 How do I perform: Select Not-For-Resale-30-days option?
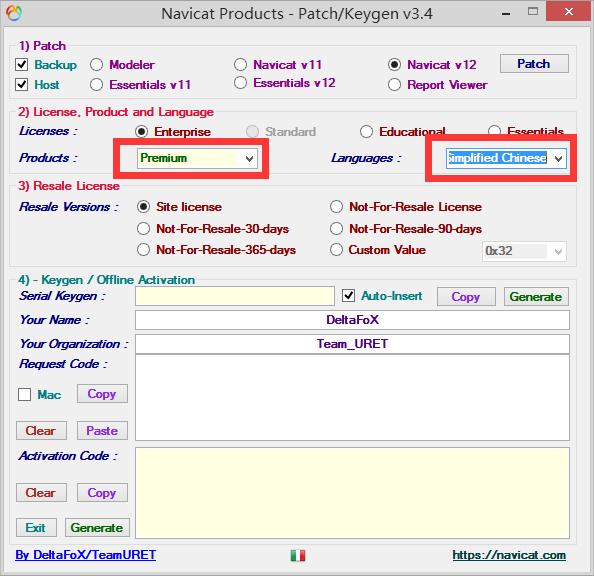(144, 229)
